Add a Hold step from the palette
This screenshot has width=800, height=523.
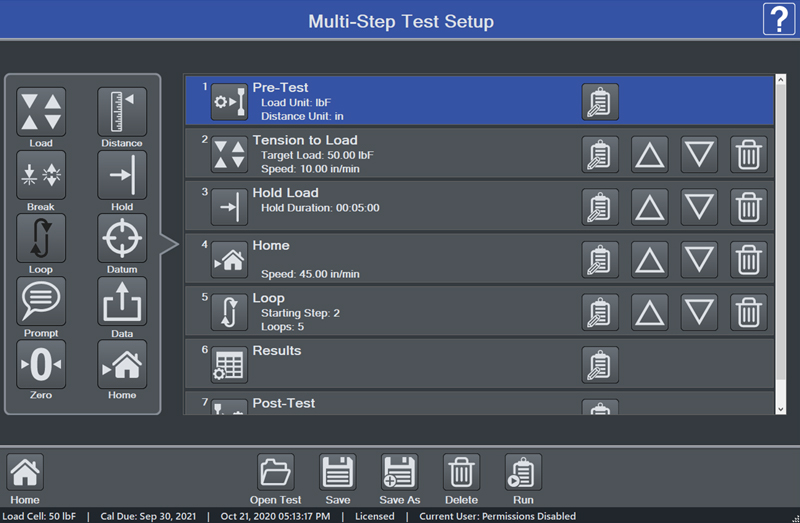pyautogui.click(x=122, y=175)
